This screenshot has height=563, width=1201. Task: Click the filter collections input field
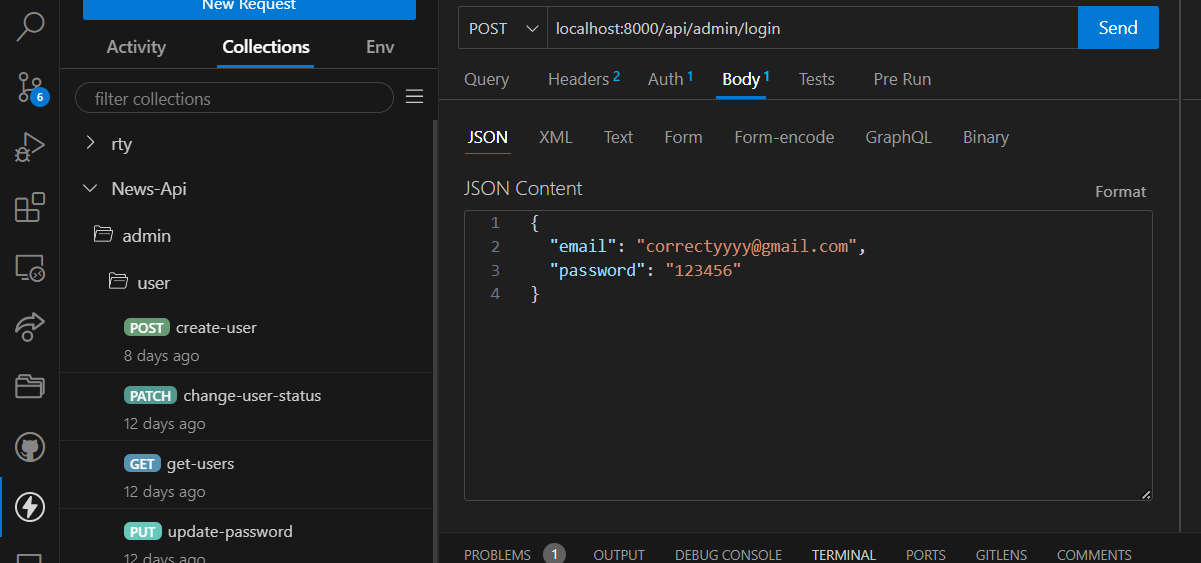coord(233,98)
